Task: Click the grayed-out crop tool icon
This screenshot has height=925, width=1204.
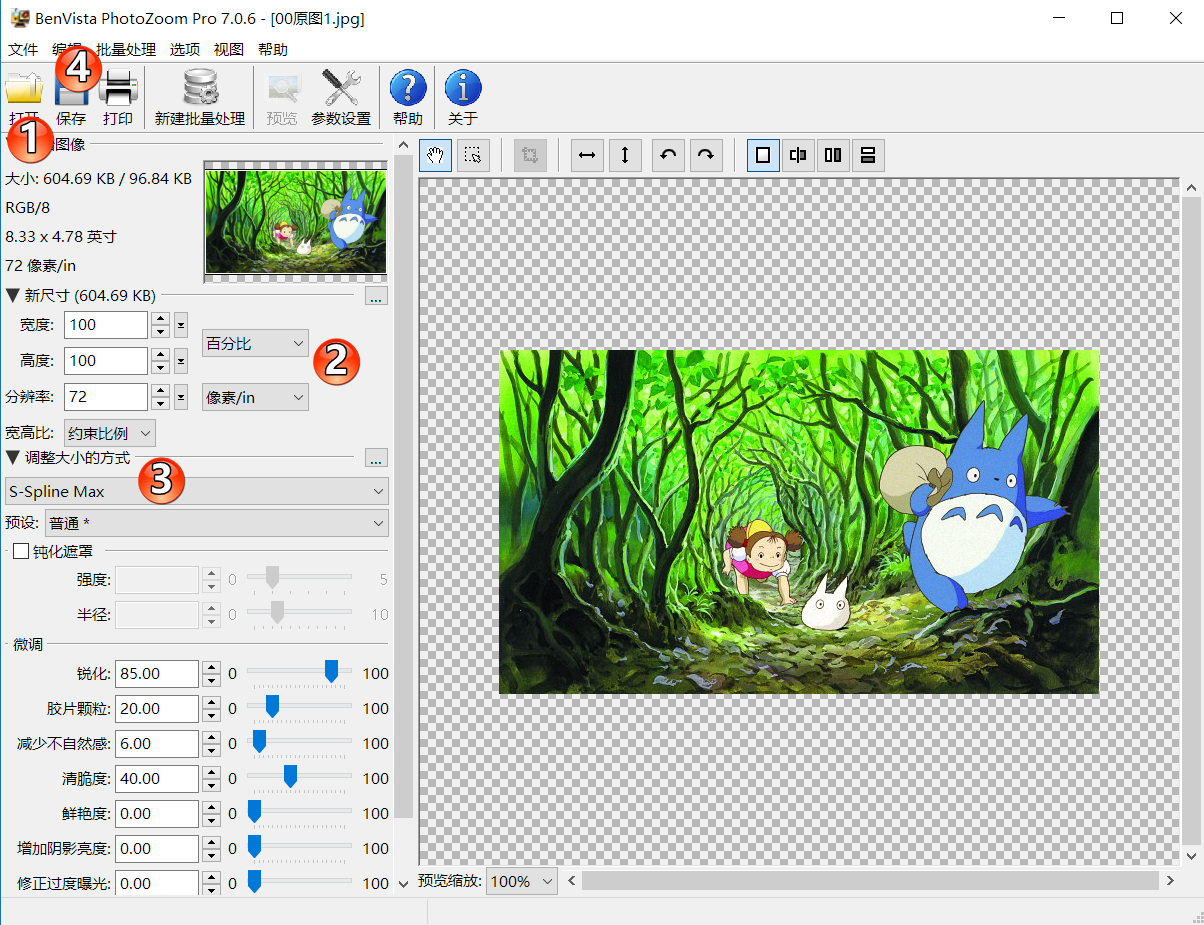Action: pos(530,155)
